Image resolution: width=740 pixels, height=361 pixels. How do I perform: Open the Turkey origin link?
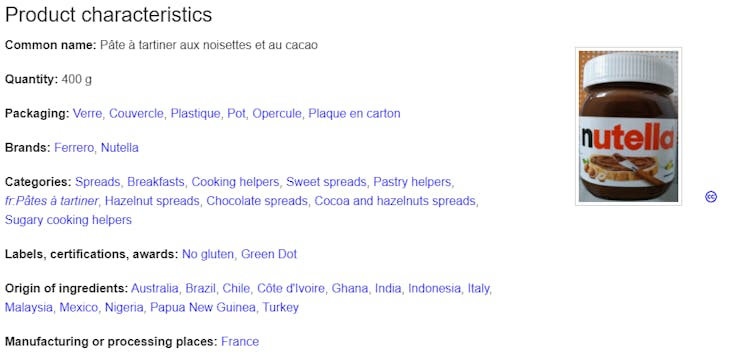point(281,308)
